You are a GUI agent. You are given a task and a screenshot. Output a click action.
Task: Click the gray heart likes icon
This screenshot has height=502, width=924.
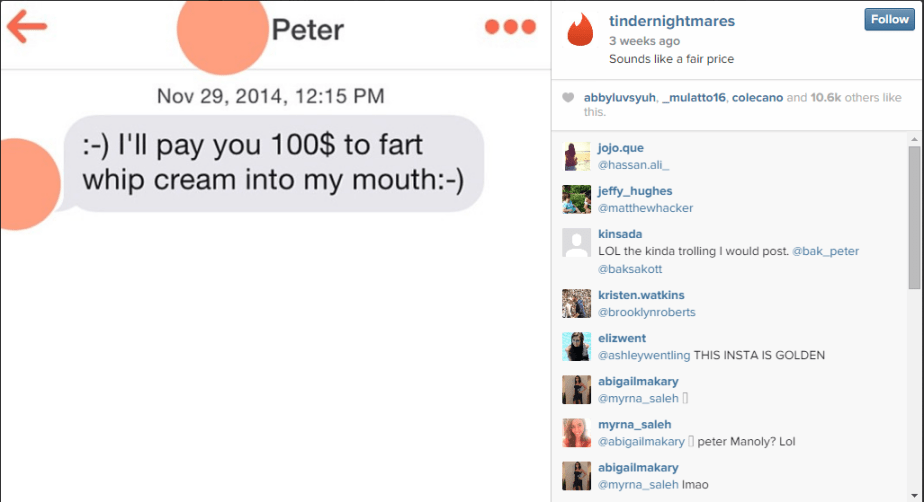[x=568, y=97]
